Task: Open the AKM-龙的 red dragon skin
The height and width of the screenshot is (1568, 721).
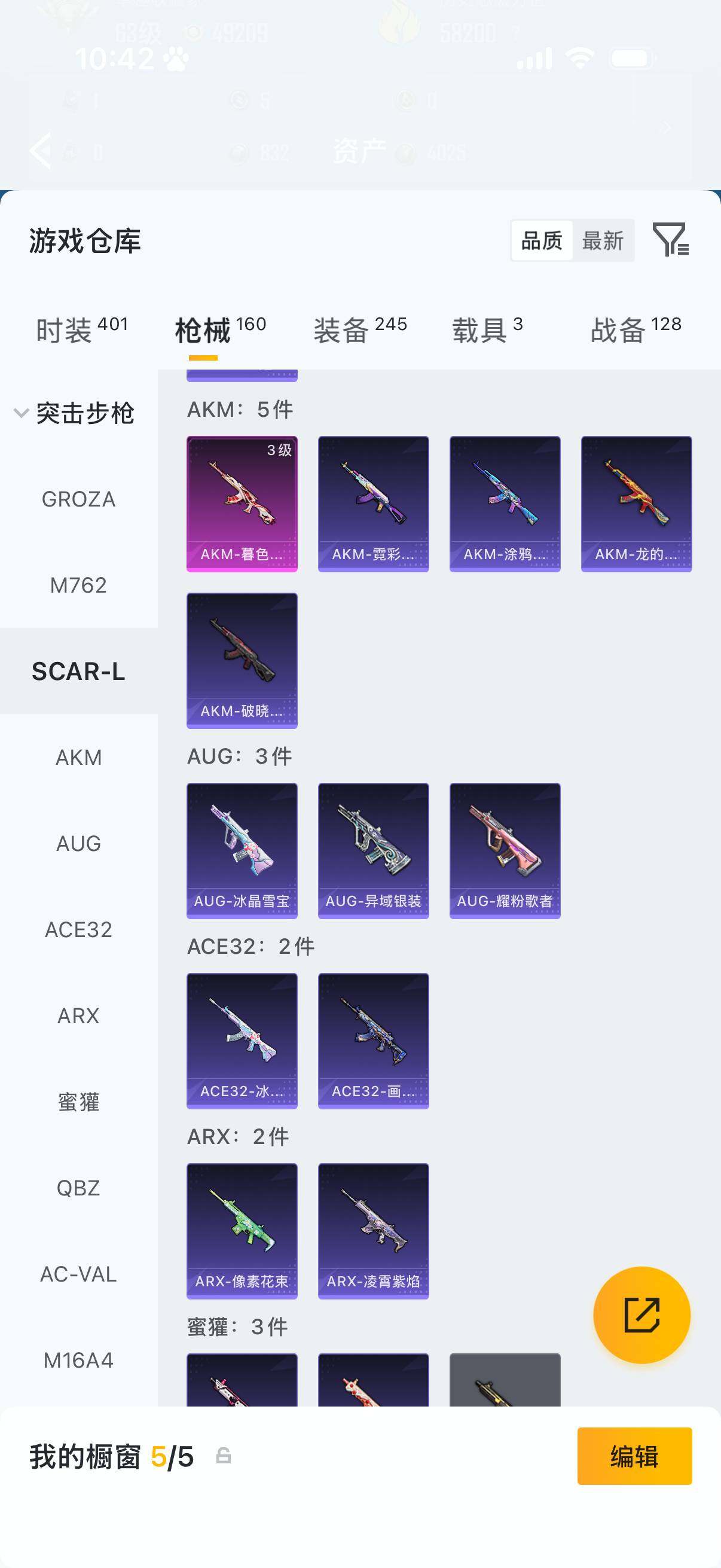Action: click(637, 504)
